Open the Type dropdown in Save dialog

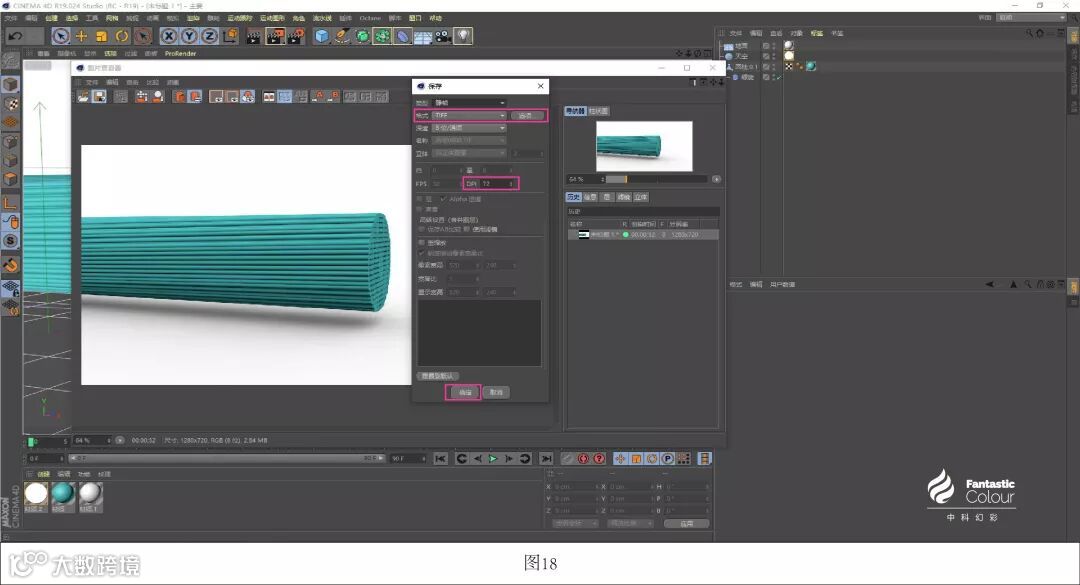(470, 103)
